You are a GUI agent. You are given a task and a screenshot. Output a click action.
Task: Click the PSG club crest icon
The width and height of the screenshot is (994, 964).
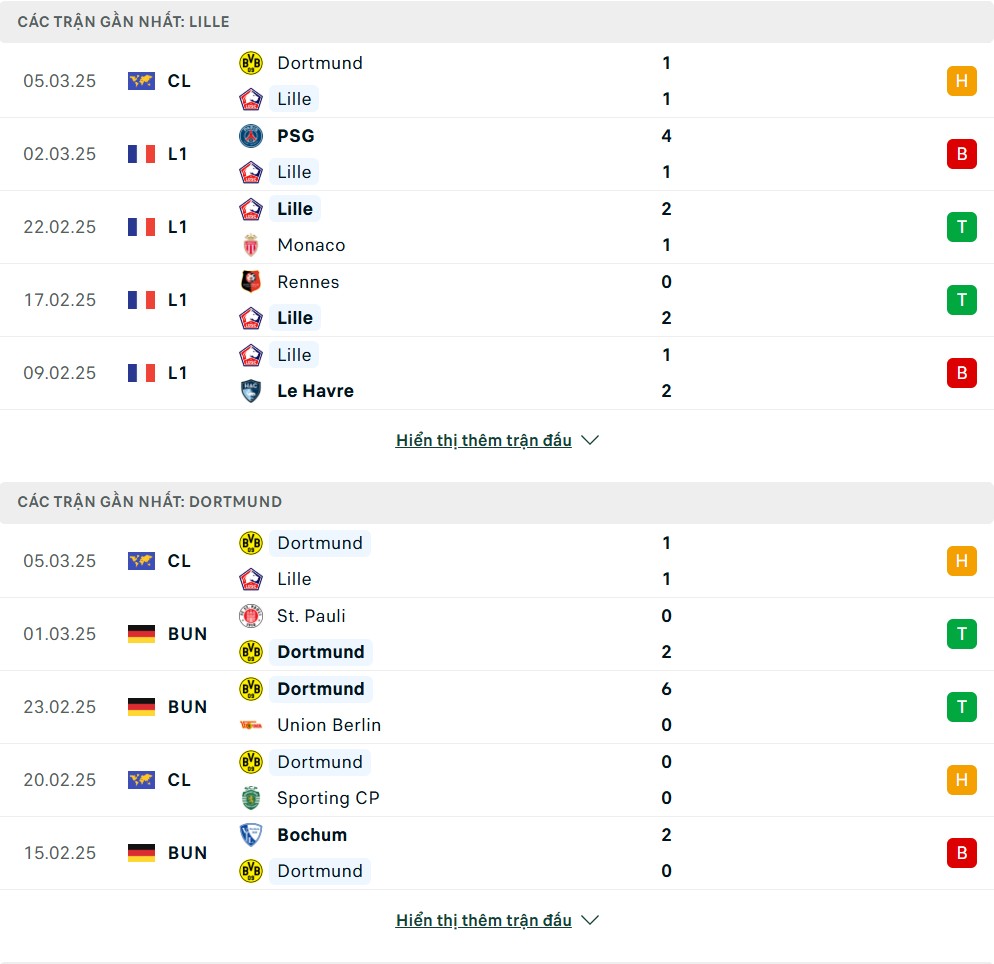250,136
